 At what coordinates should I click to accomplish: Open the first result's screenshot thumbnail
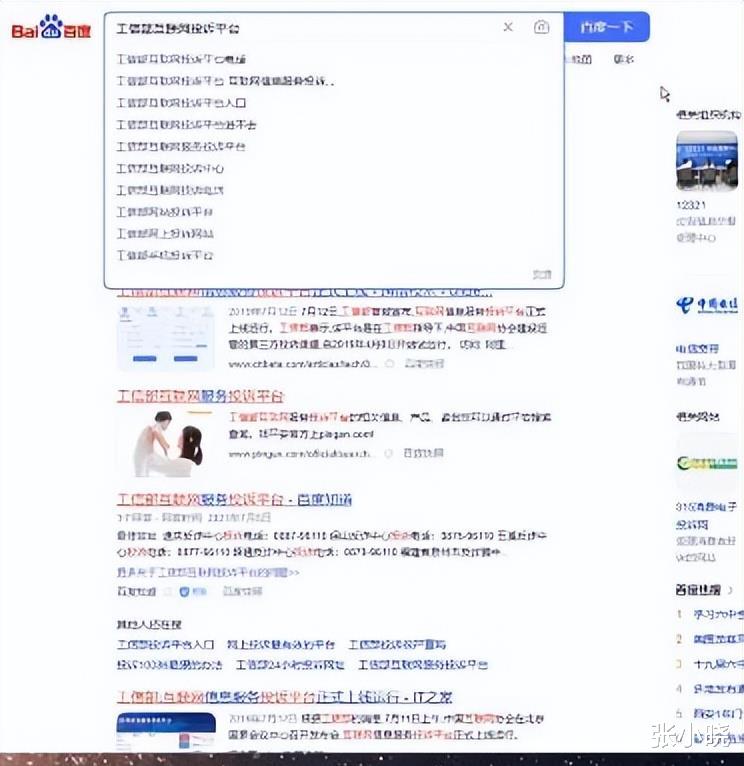tap(166, 337)
